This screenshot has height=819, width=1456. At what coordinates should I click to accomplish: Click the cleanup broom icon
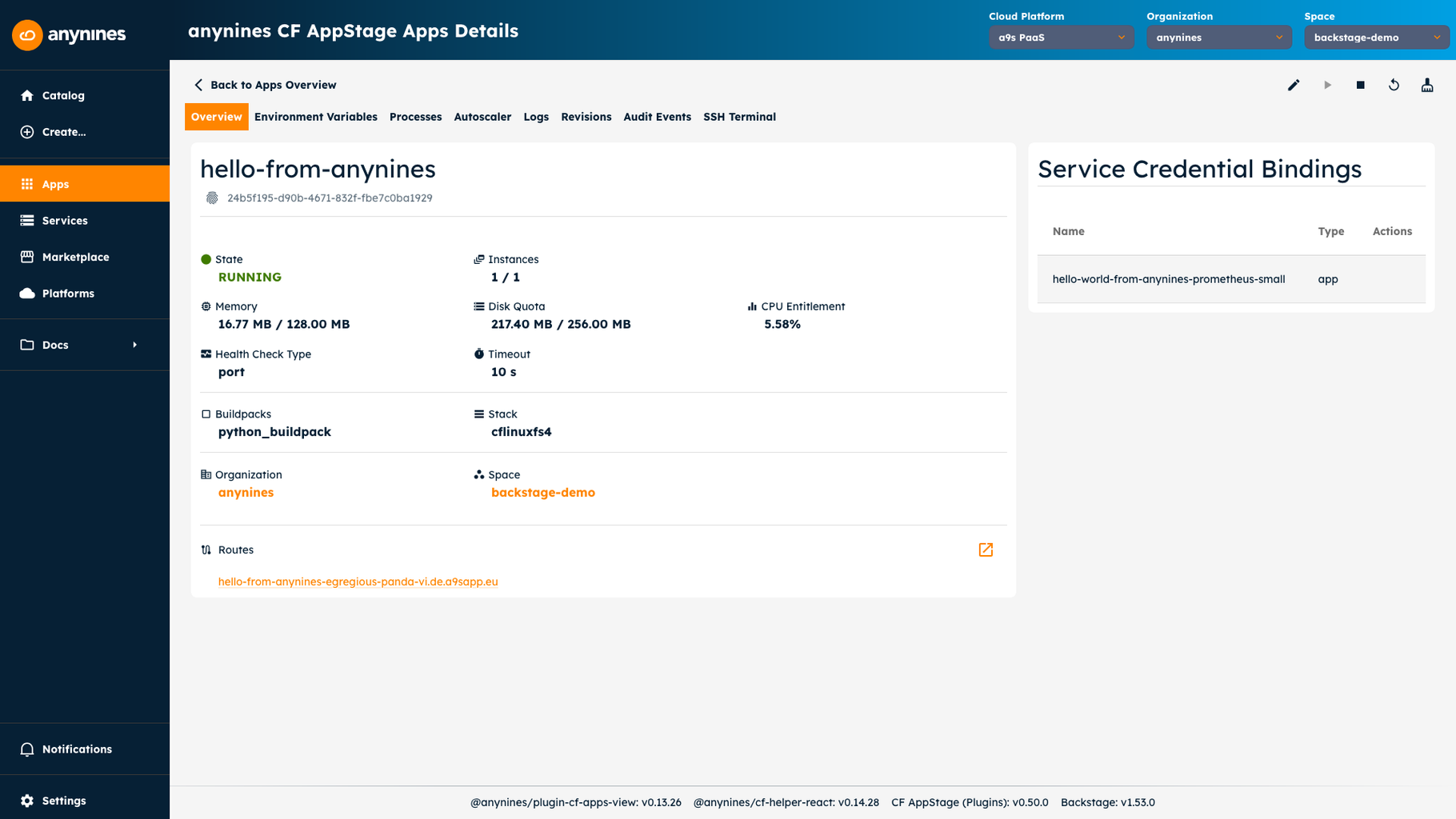[1427, 85]
